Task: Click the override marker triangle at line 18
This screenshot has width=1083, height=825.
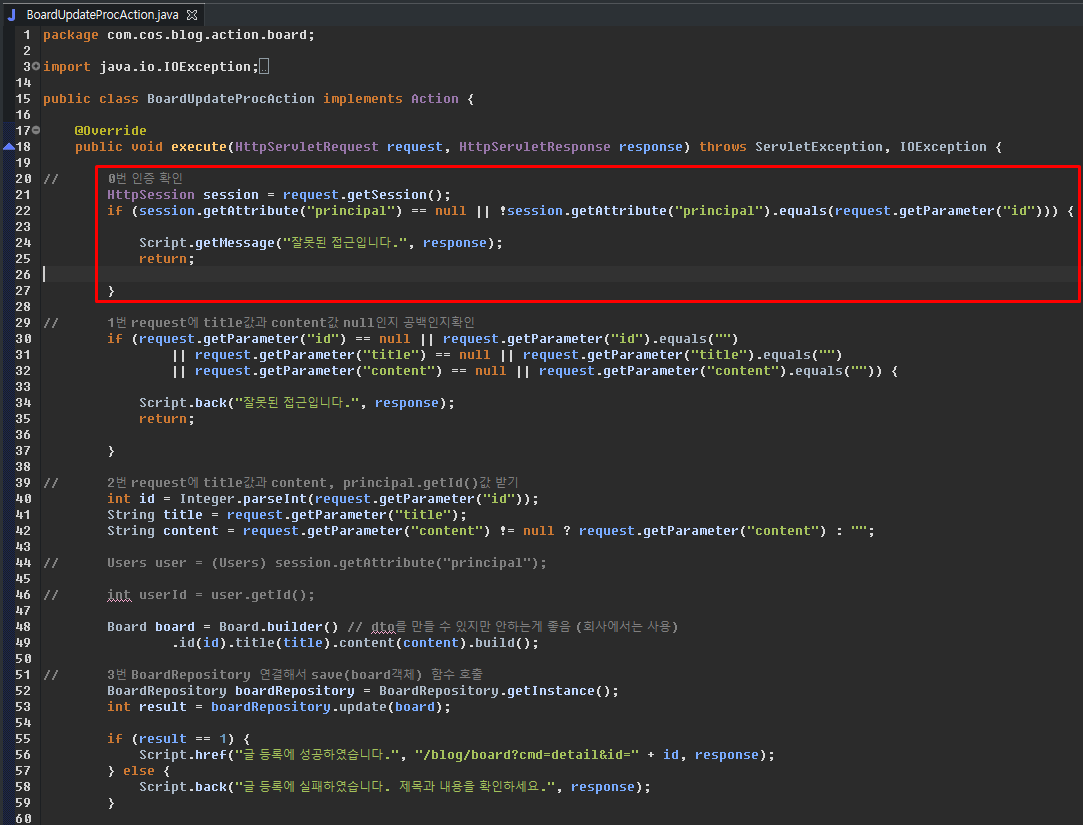Action: (8, 146)
